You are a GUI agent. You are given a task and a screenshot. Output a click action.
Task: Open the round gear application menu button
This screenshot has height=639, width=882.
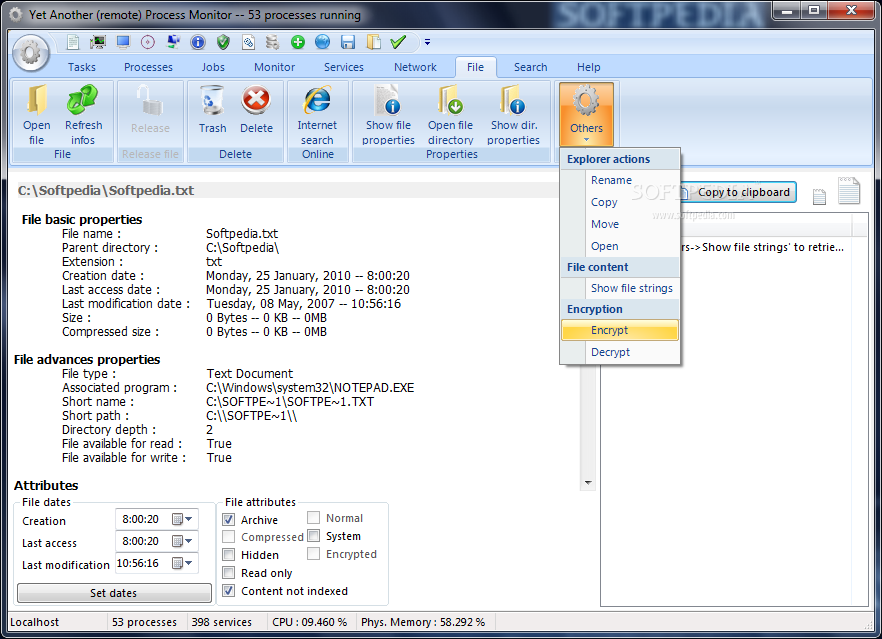(30, 53)
